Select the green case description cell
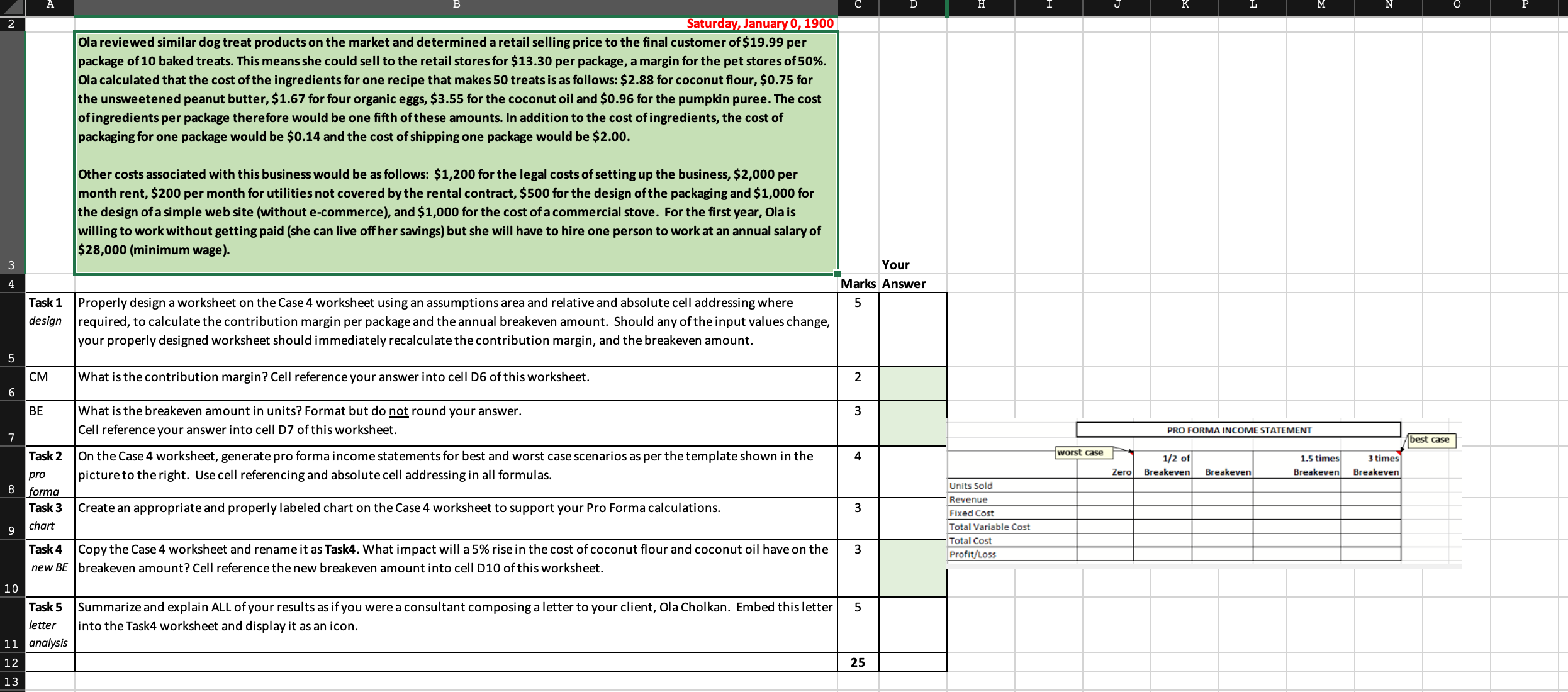1568x692 pixels. (456, 151)
